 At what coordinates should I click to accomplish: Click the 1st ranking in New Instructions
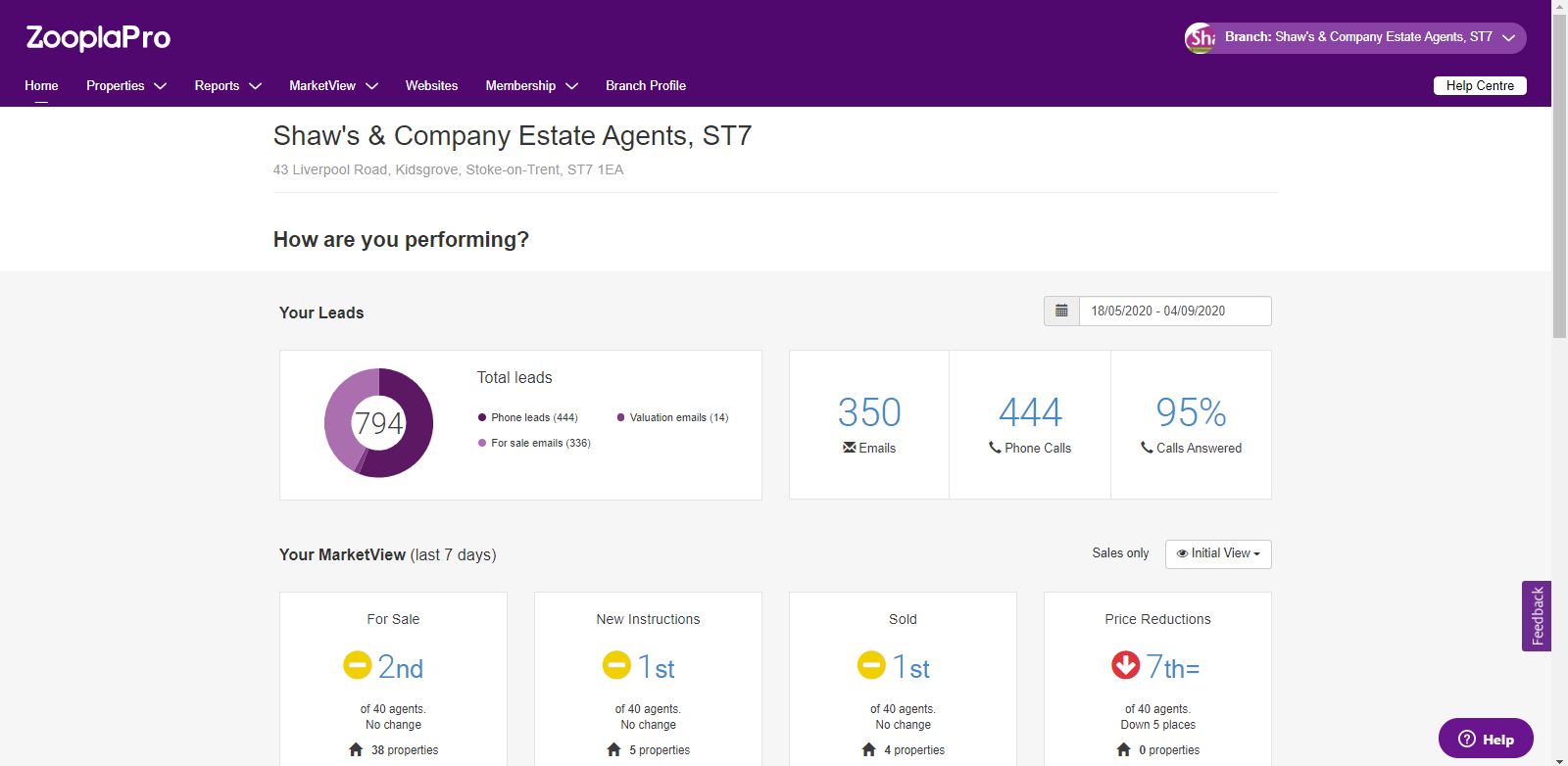pos(657,667)
